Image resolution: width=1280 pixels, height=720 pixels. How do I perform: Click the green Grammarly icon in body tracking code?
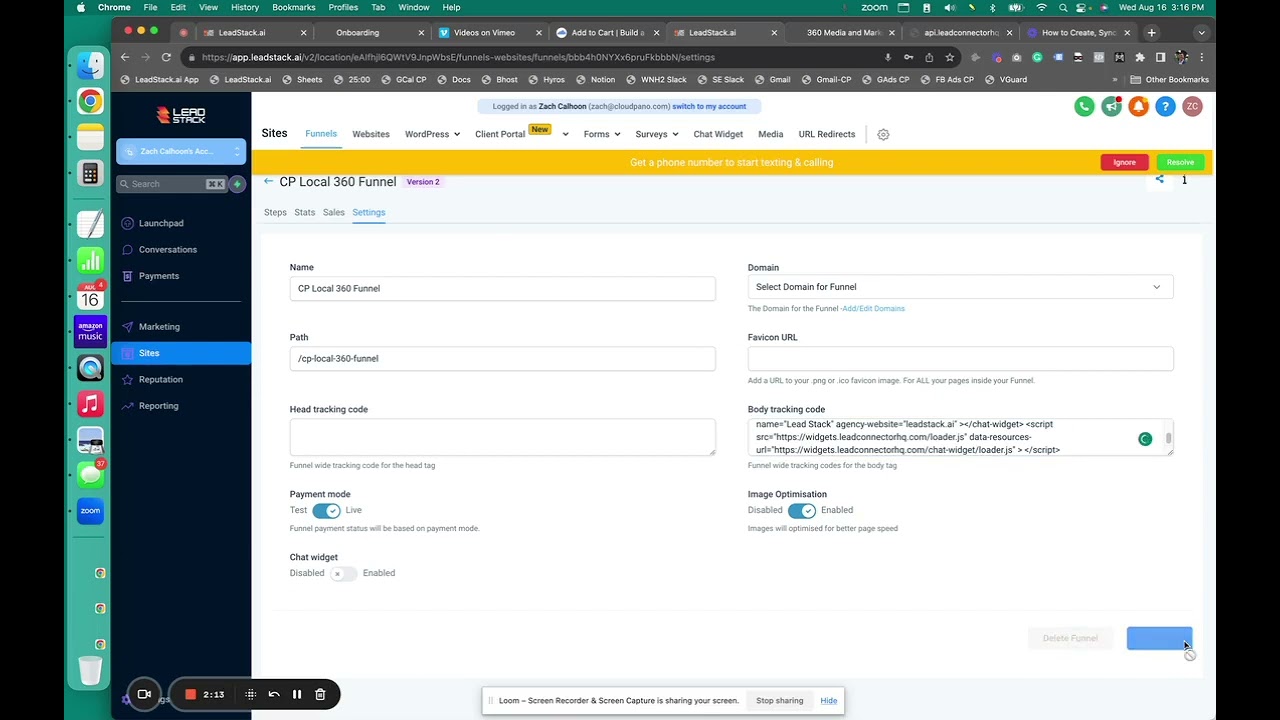(1145, 439)
